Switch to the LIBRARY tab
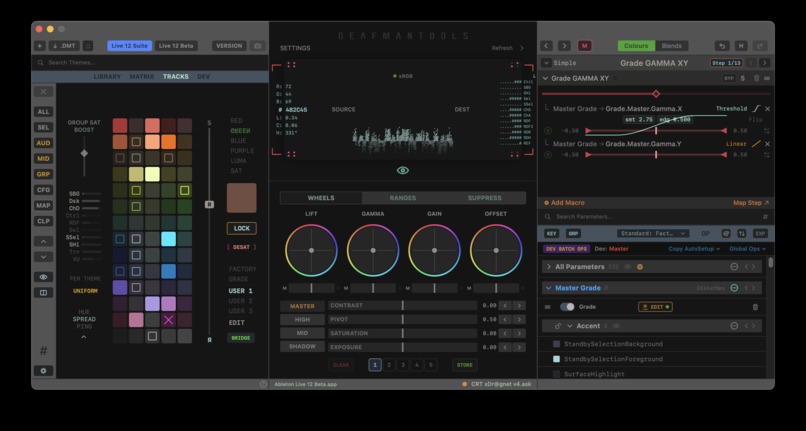This screenshot has width=806, height=431. click(x=107, y=77)
